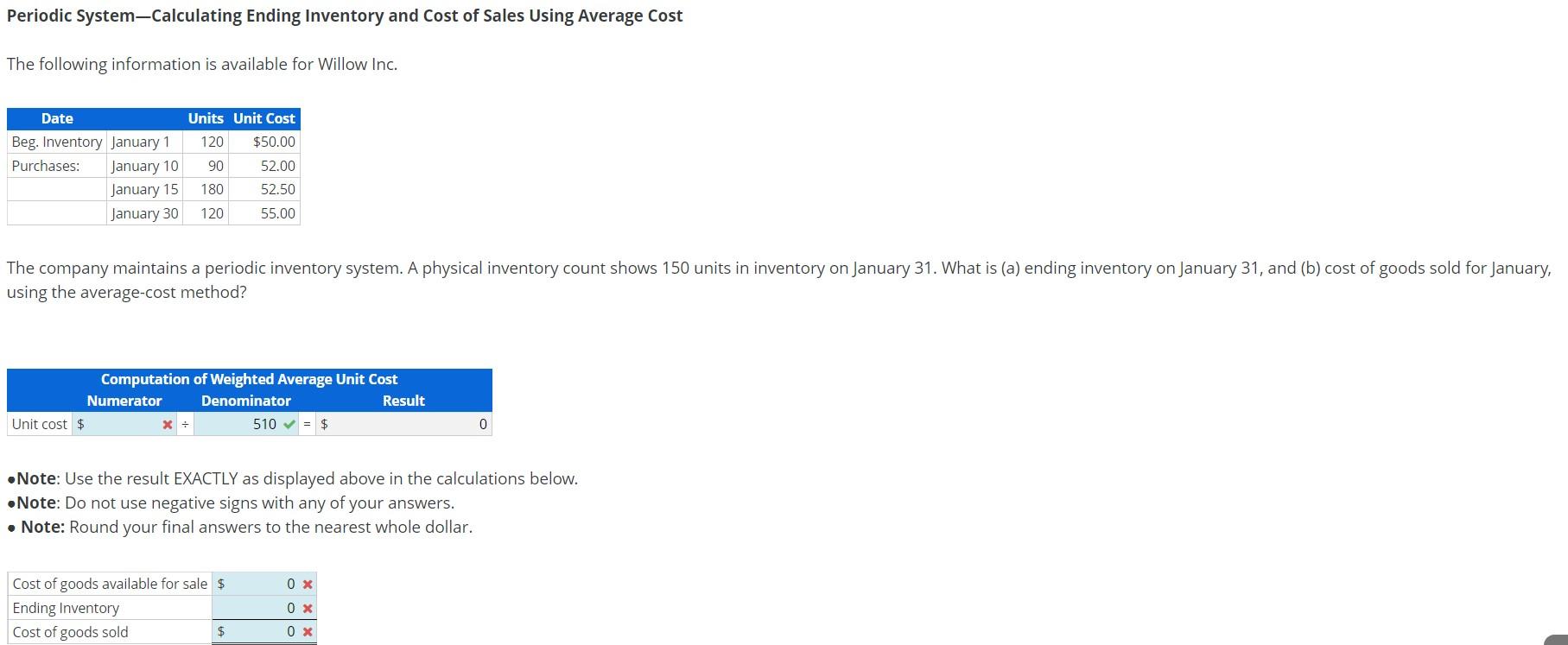Click the January 30 purchase row
Image resolution: width=1568 pixels, height=645 pixels.
click(144, 213)
